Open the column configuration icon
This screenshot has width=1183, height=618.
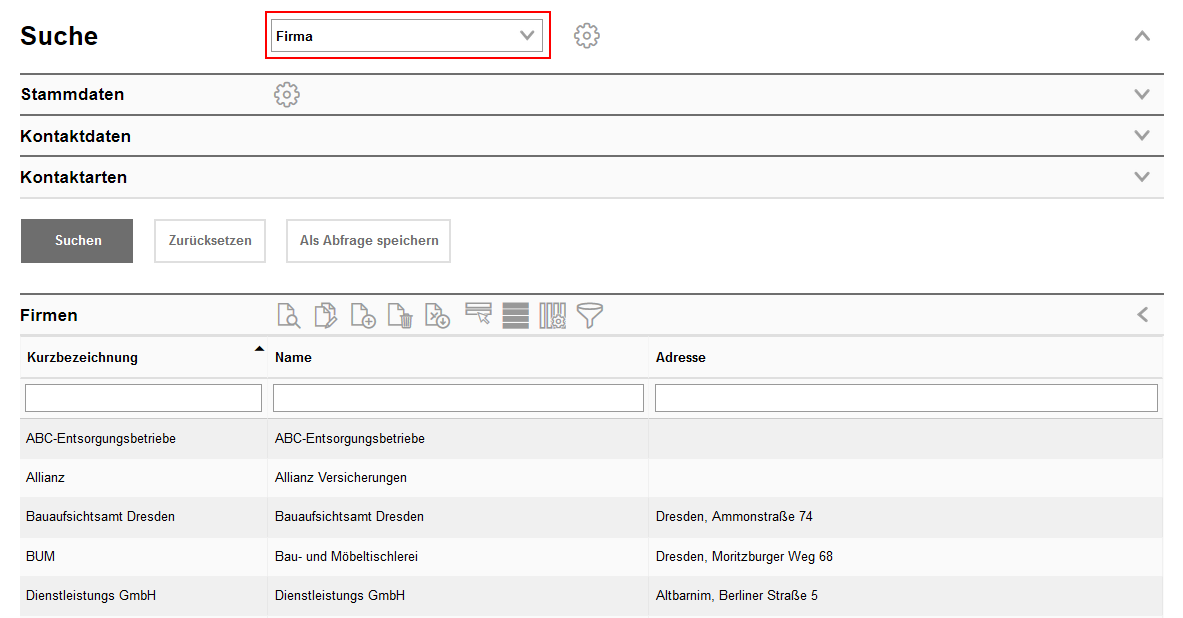pos(551,315)
